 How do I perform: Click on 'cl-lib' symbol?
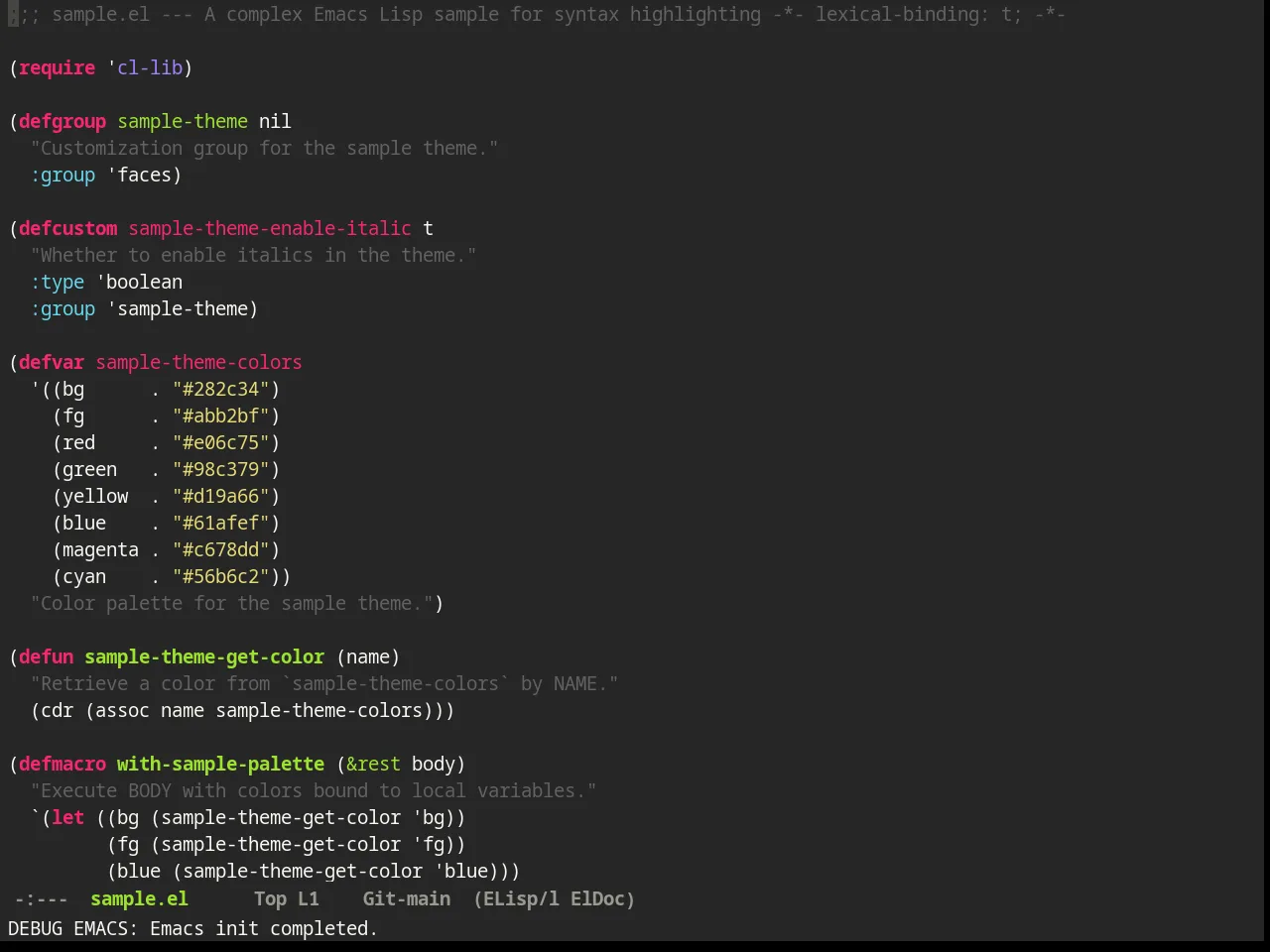pos(150,67)
